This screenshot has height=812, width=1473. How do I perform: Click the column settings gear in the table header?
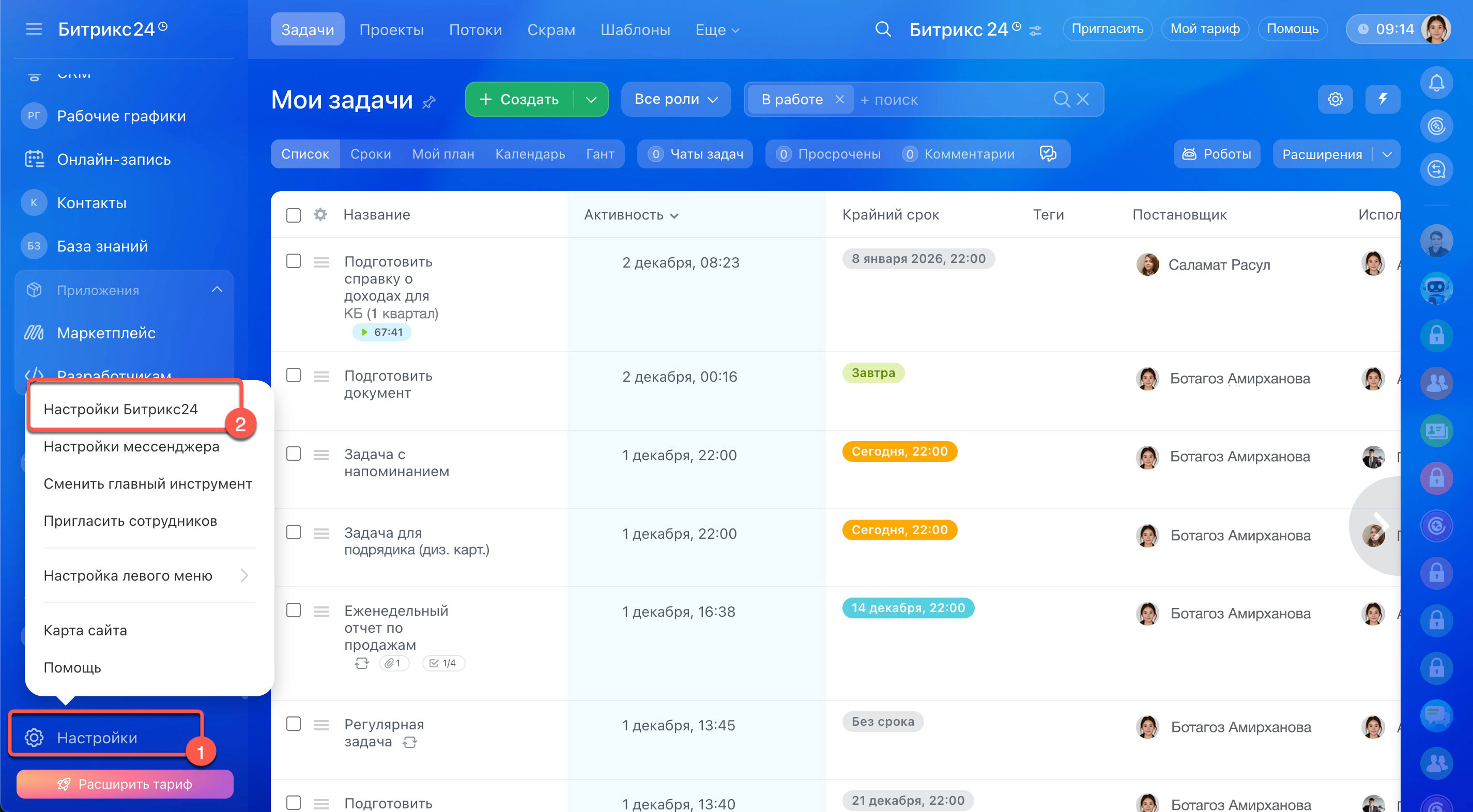(320, 215)
